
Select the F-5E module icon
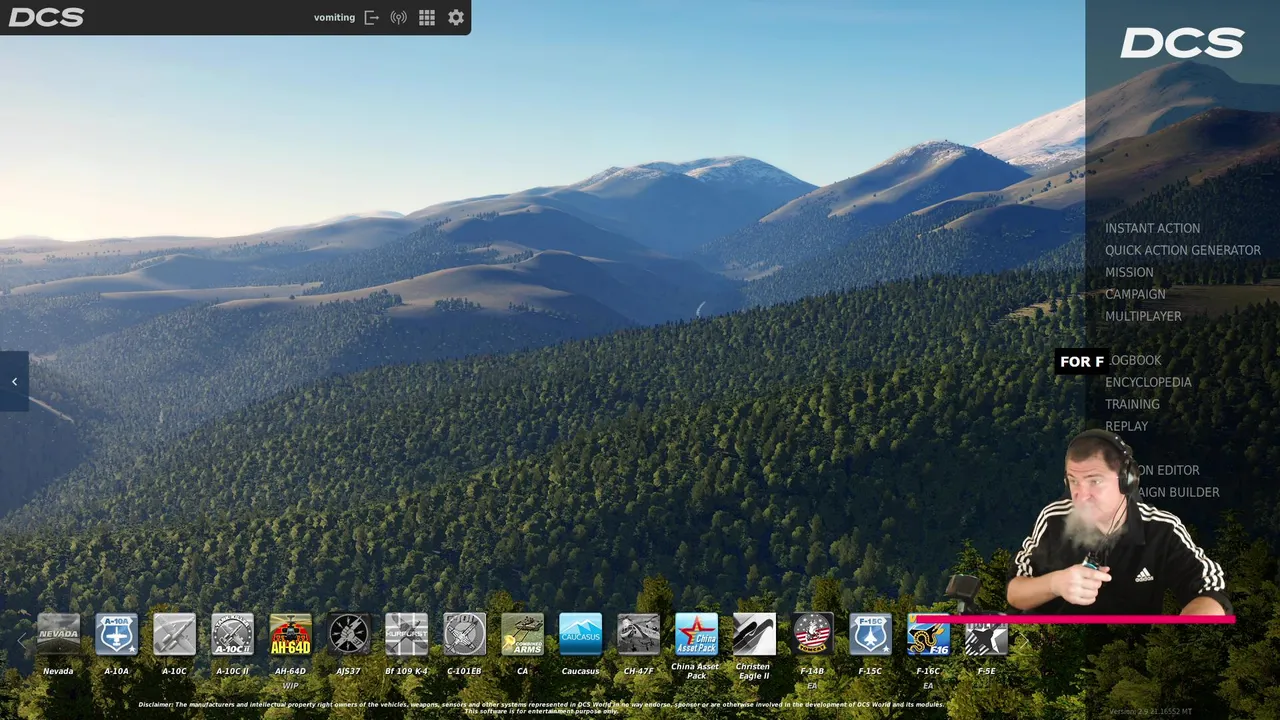pyautogui.click(x=986, y=636)
